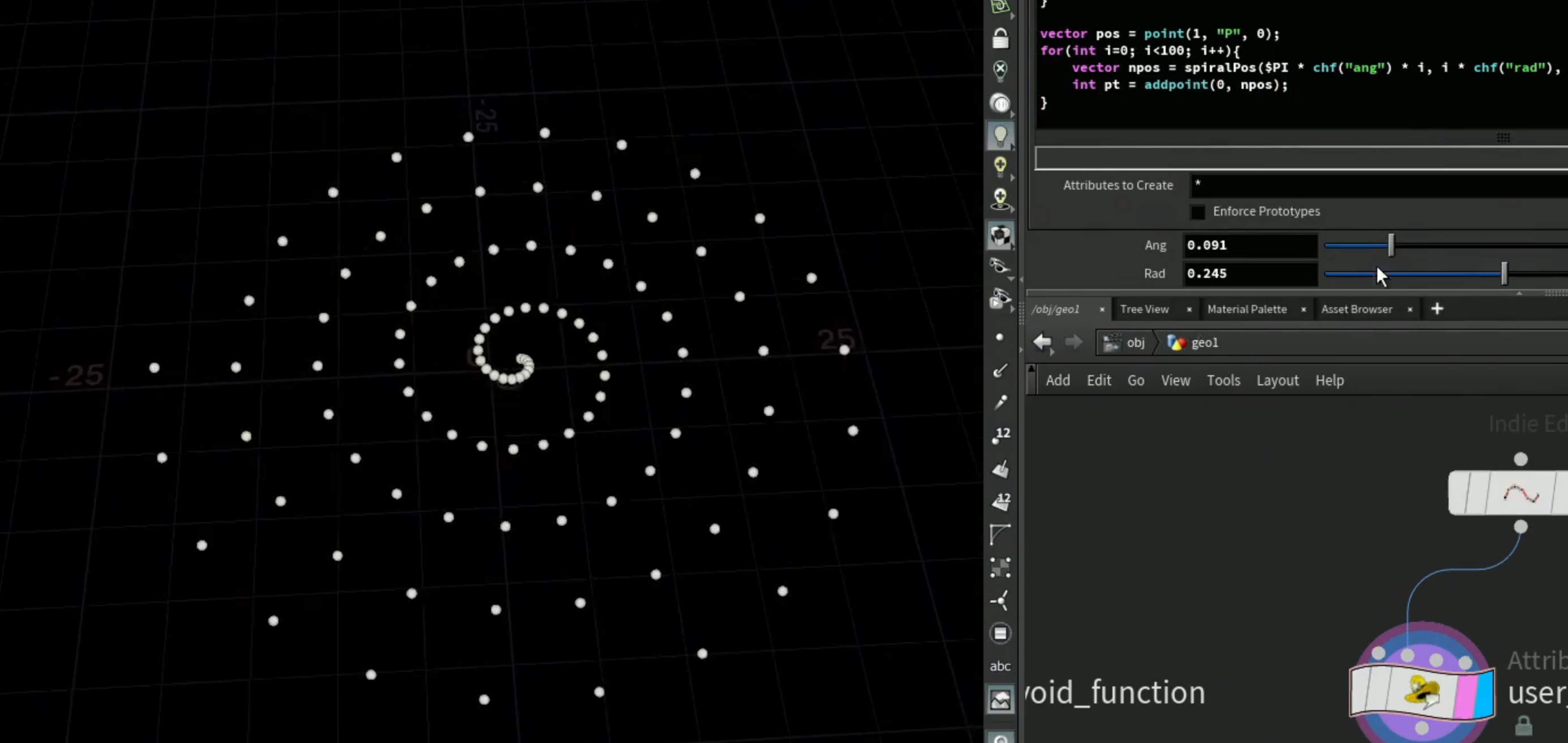The width and height of the screenshot is (1568, 743).
Task: Toggle the material checker-ball display icon
Action: click(x=1000, y=235)
